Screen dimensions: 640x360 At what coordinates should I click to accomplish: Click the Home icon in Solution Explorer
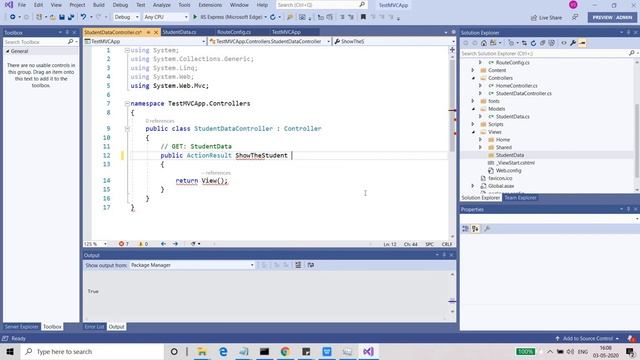484,43
